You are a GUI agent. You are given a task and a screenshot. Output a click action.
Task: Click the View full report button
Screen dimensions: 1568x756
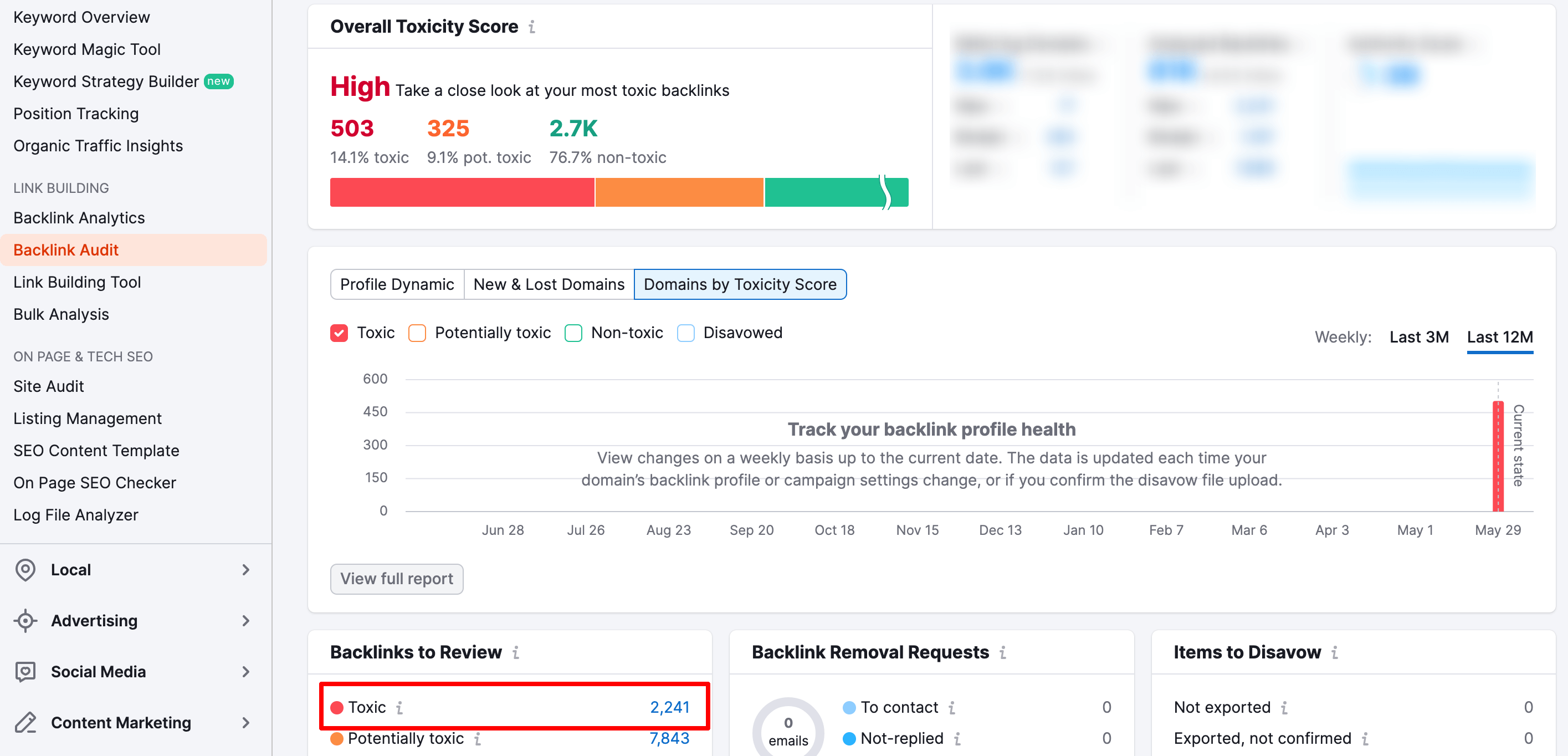click(x=396, y=579)
